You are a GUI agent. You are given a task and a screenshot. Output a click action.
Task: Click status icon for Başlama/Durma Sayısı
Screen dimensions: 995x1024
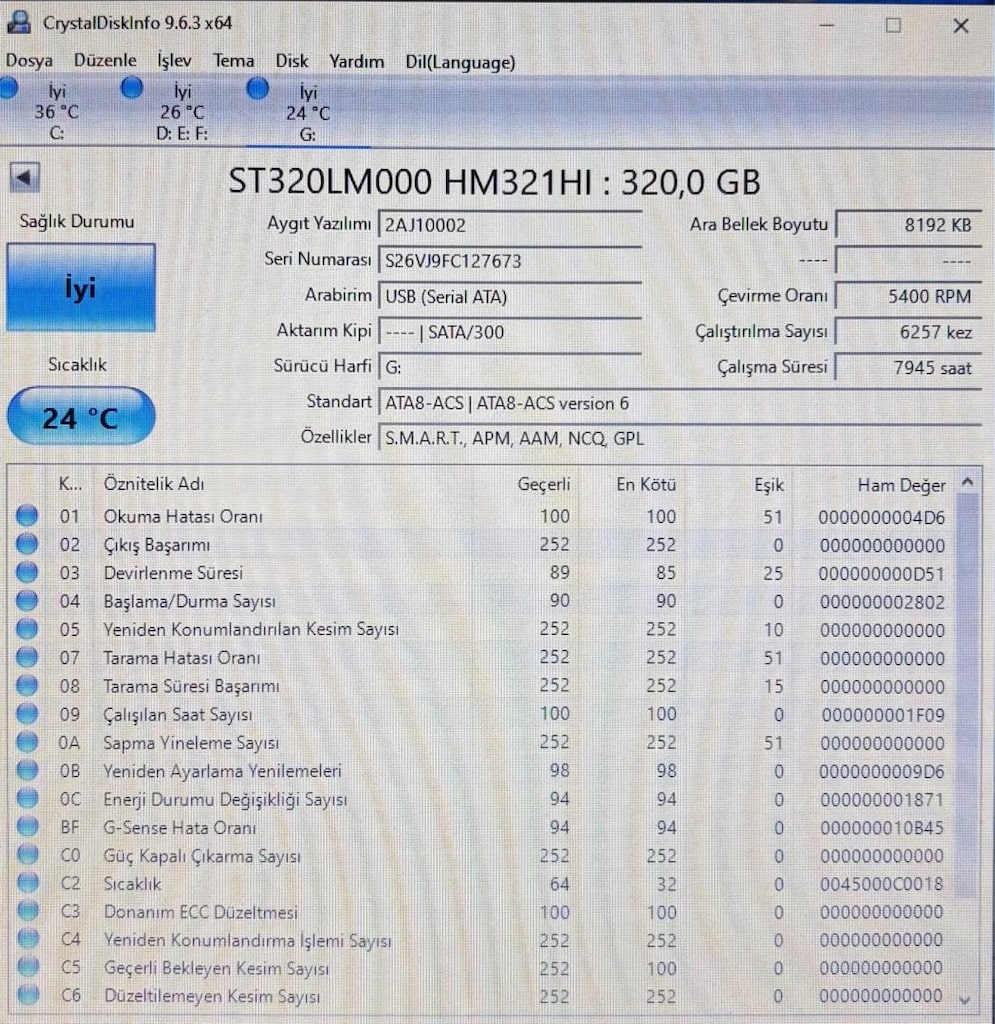[27, 601]
